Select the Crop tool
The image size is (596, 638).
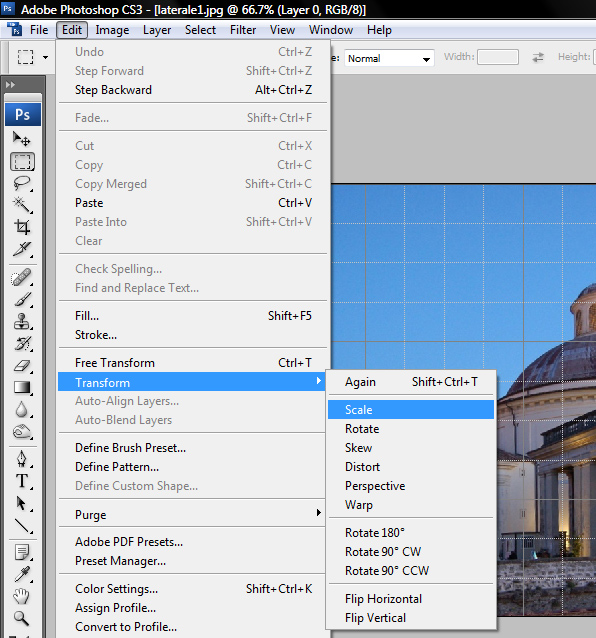(x=22, y=227)
